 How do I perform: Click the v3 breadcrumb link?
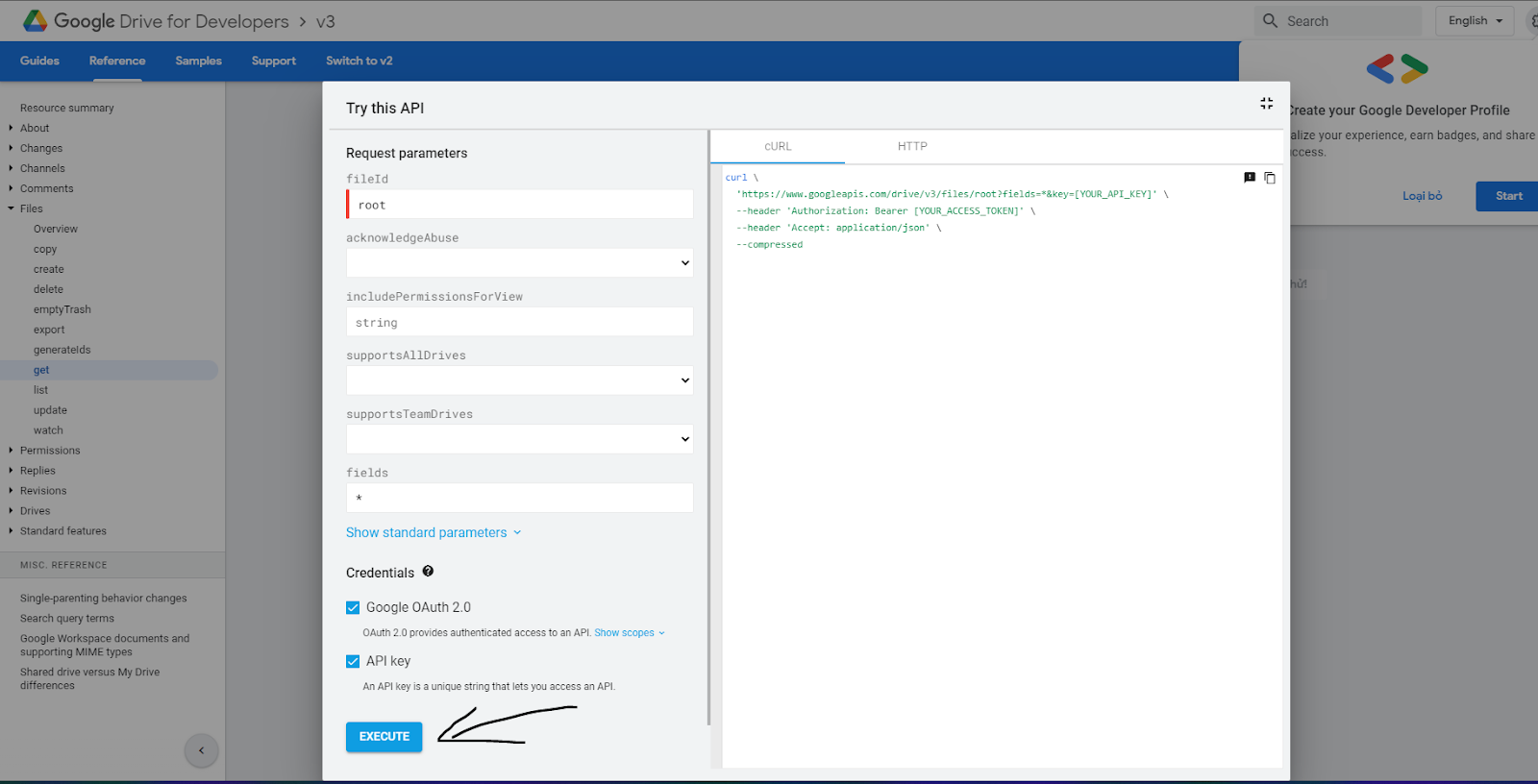pyautogui.click(x=326, y=21)
